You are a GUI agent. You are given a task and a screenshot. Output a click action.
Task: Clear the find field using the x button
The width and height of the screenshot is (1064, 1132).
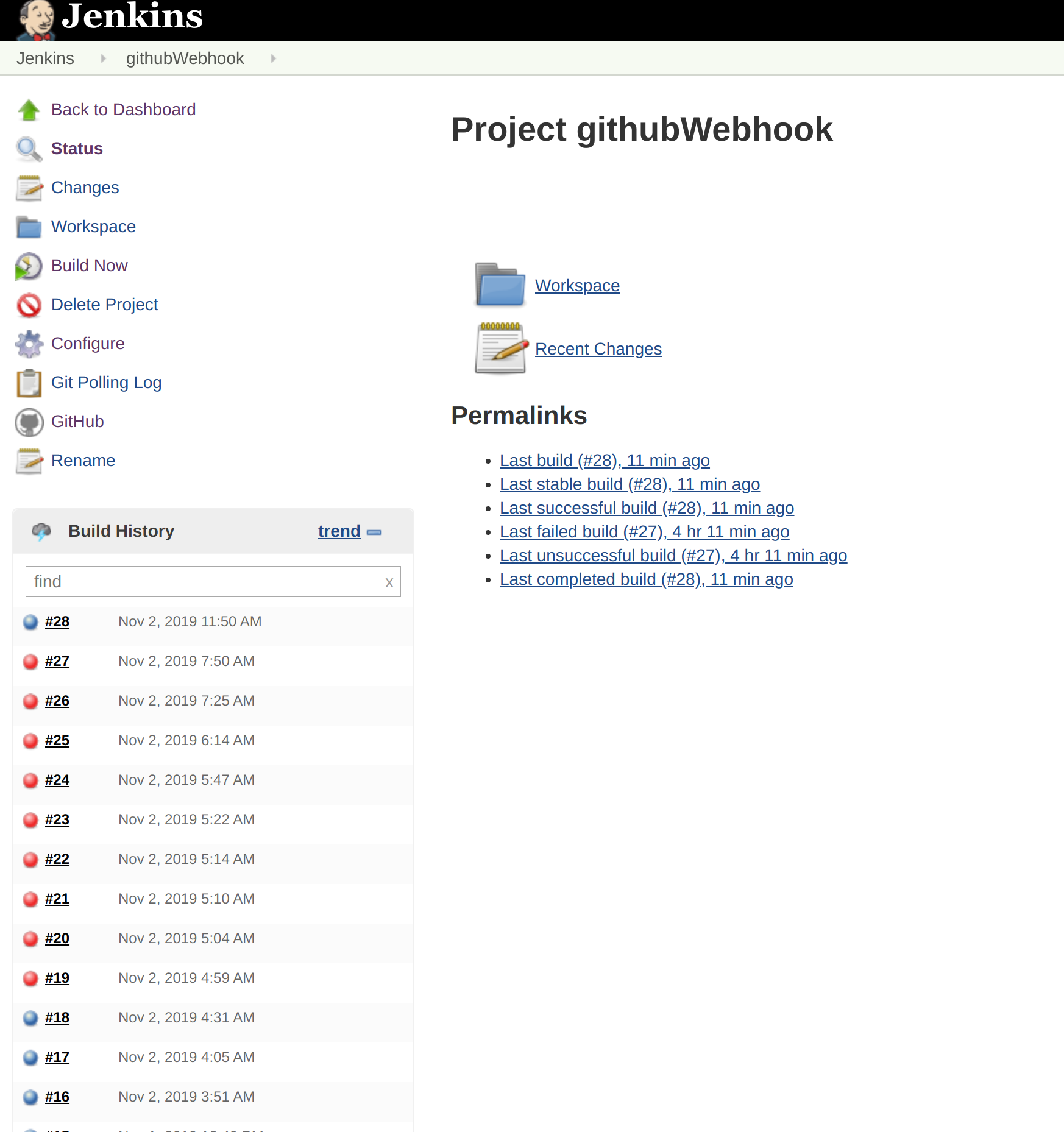coord(389,582)
